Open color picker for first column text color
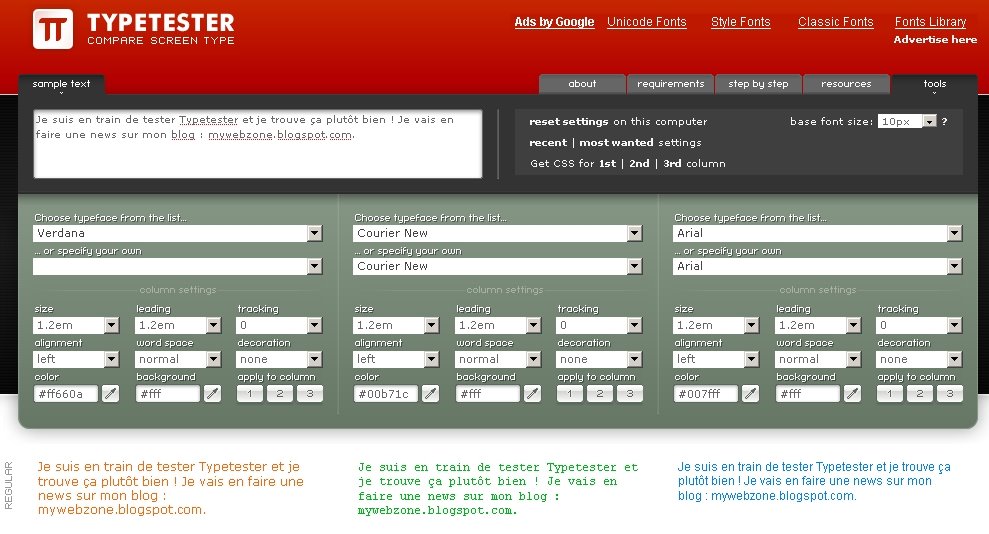Viewport: 989px width, 534px height. tap(110, 394)
